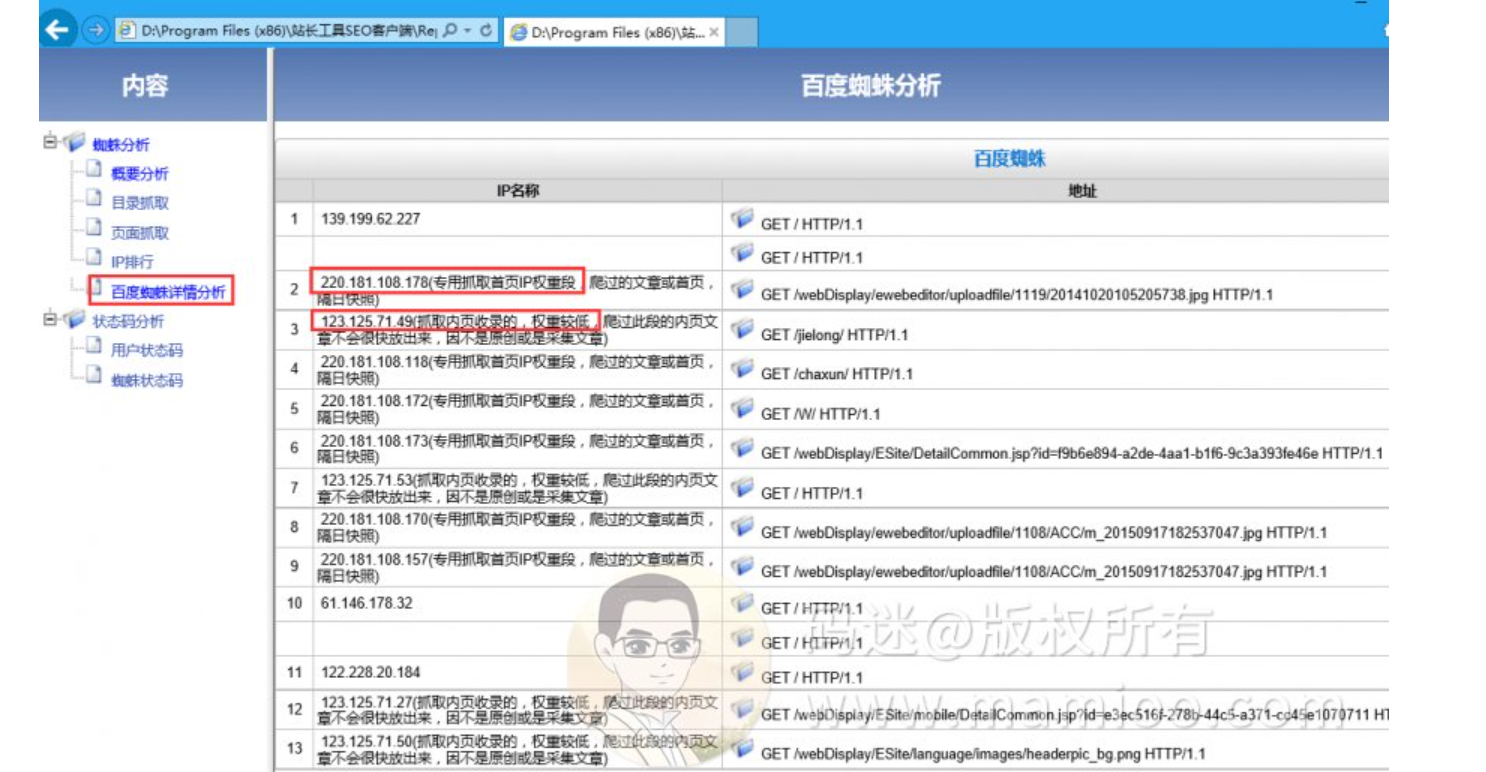Click the language/images/headerpic_bg.png request text
The image size is (1486, 772).
tap(984, 753)
